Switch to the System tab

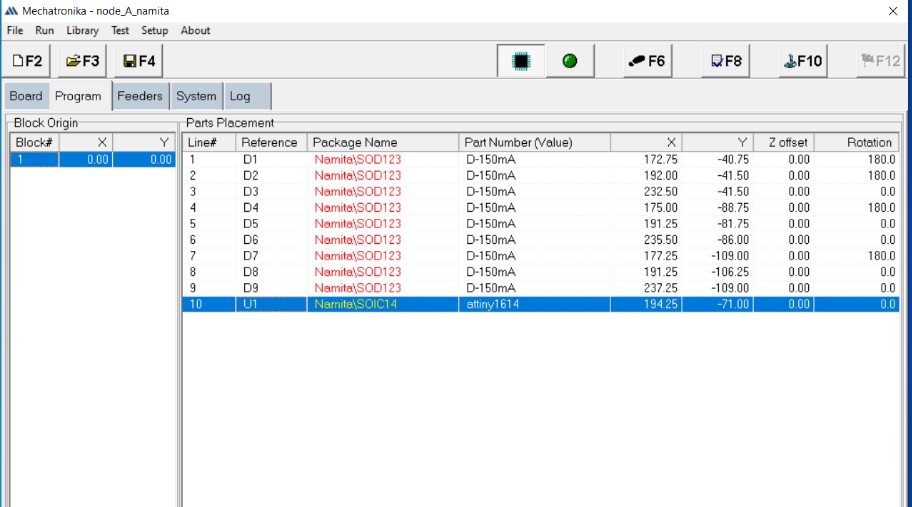196,96
